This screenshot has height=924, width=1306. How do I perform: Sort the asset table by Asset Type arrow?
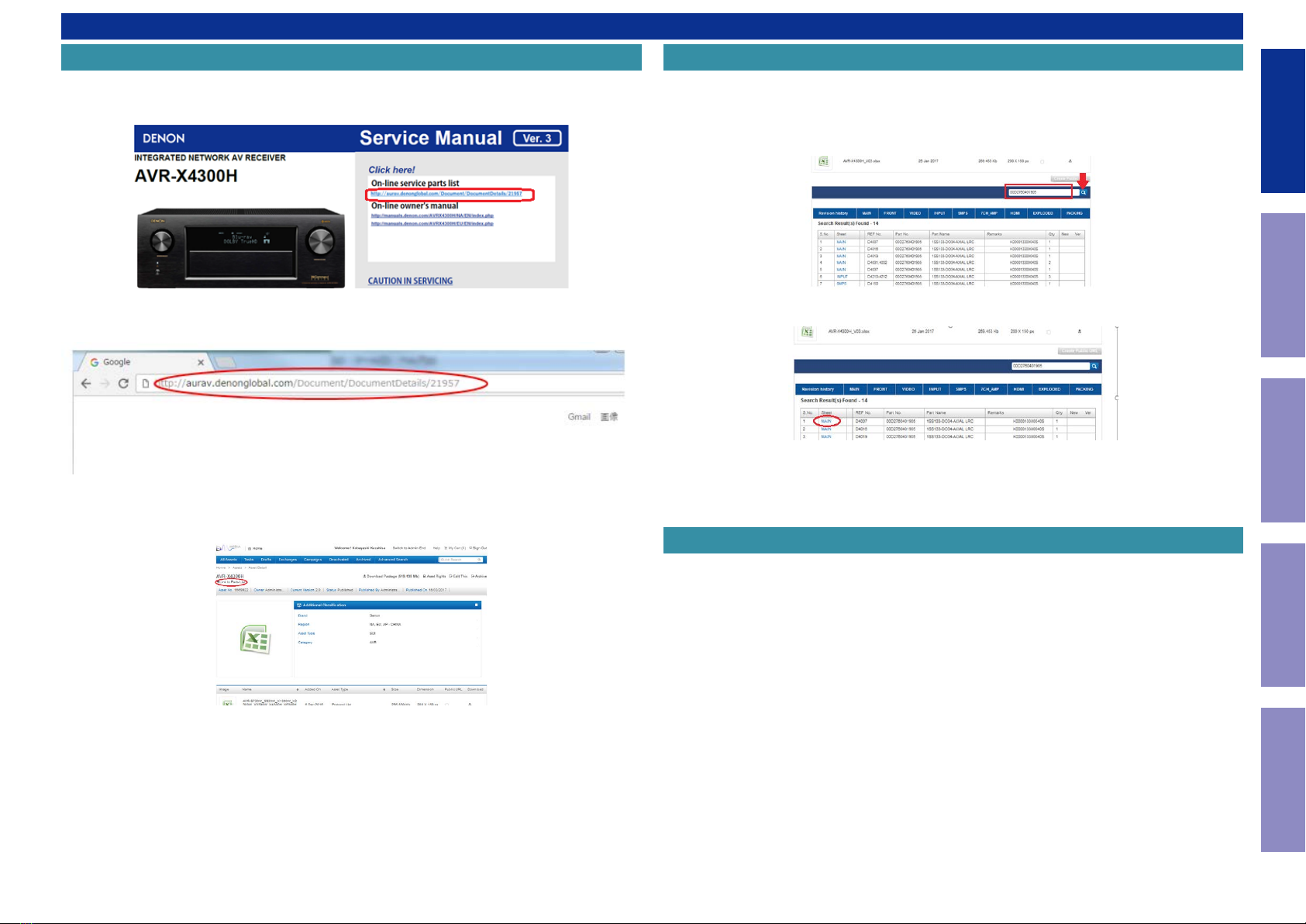point(384,689)
